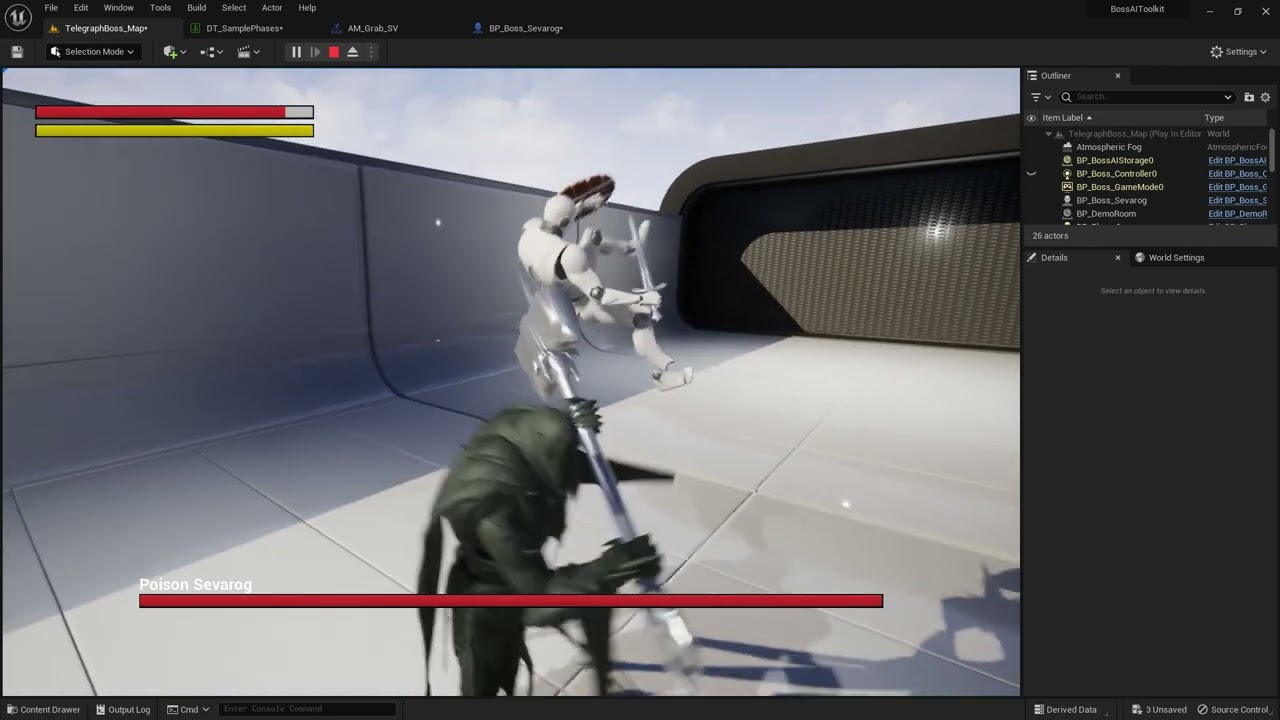1280x720 pixels.
Task: Sort by the Type column header
Action: tap(1214, 118)
